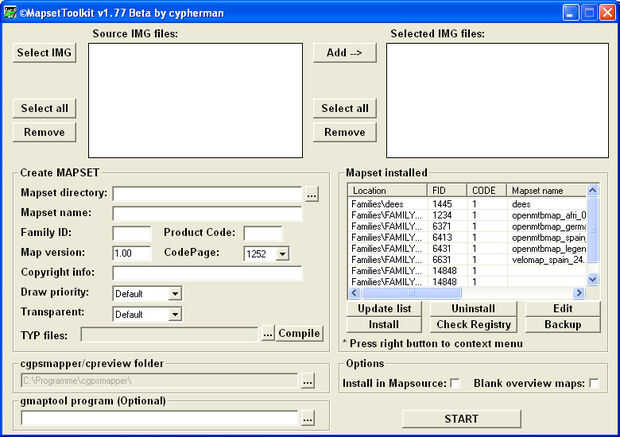Click the gmaptool program path field

pyautogui.click(x=160, y=418)
